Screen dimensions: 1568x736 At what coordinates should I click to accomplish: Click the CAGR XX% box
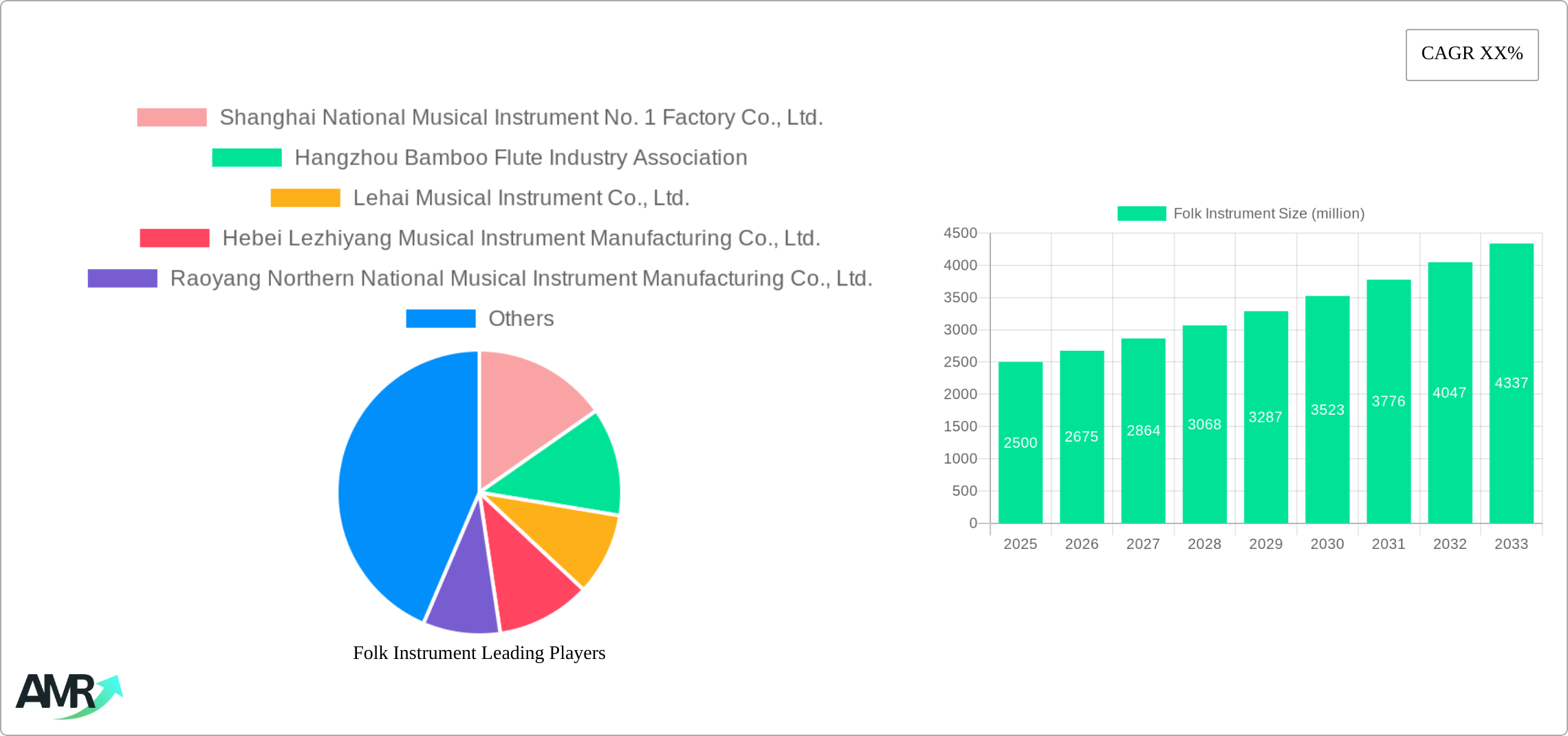[x=1472, y=54]
